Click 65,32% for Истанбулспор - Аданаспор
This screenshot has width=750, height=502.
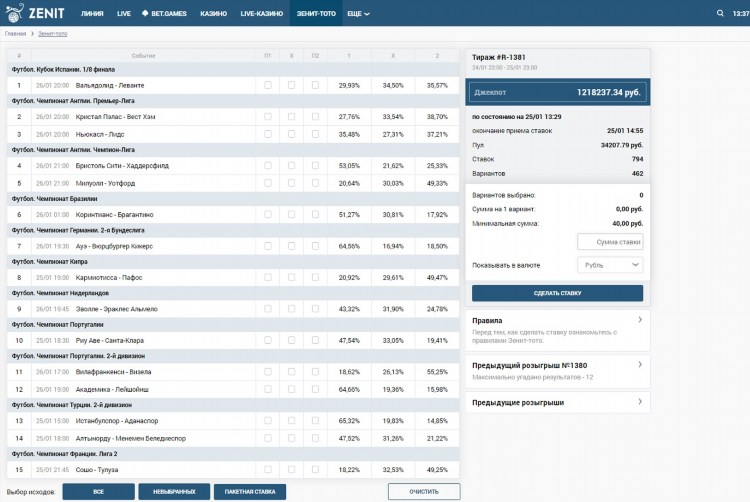349,421
